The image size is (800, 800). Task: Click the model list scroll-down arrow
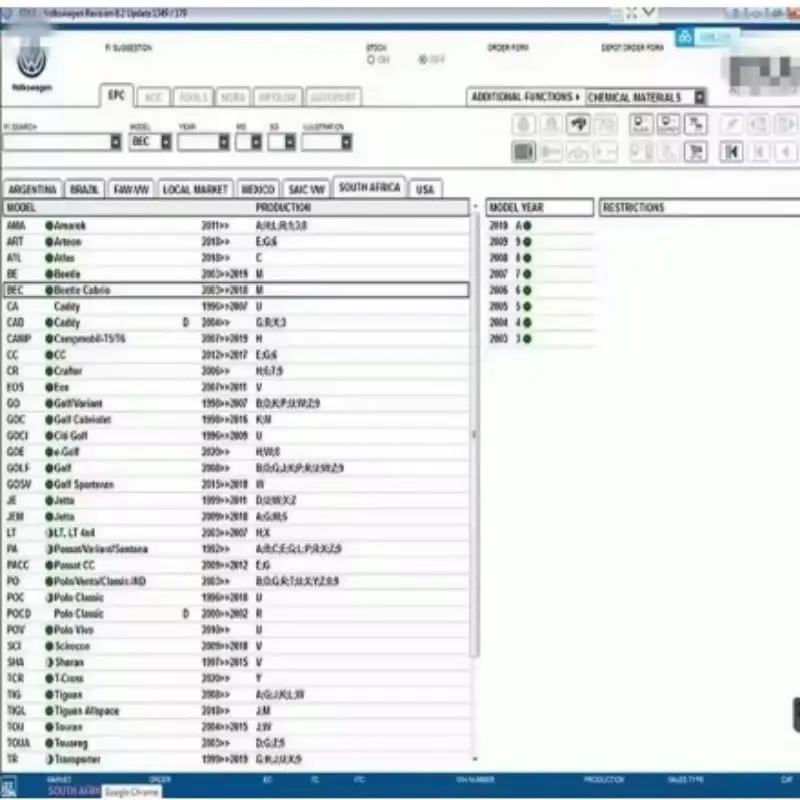[475, 759]
